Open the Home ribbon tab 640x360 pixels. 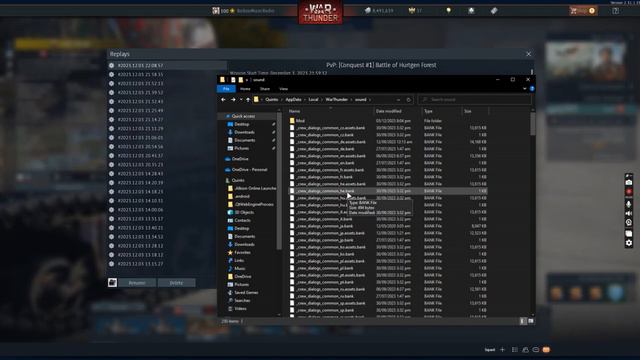pyautogui.click(x=245, y=89)
